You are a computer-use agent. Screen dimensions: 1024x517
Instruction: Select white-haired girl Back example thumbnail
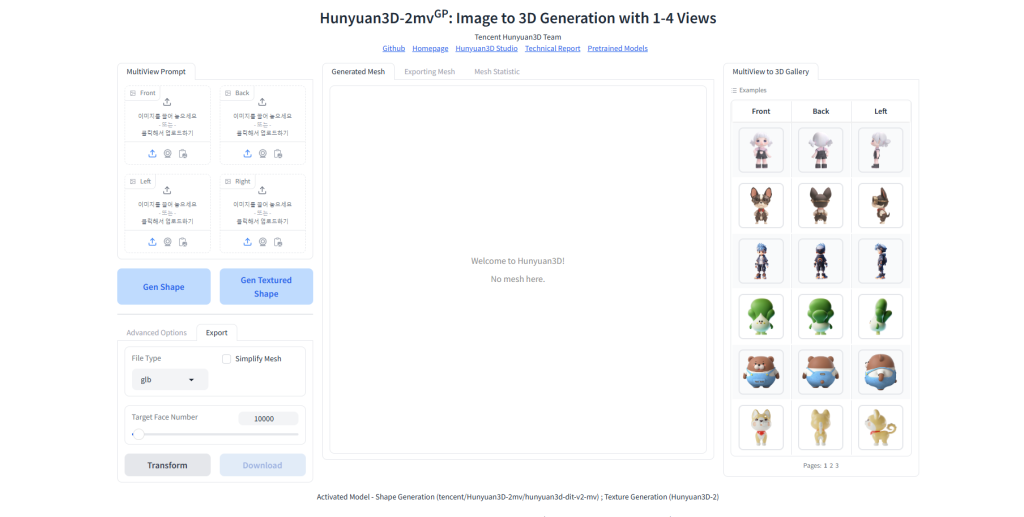click(821, 150)
